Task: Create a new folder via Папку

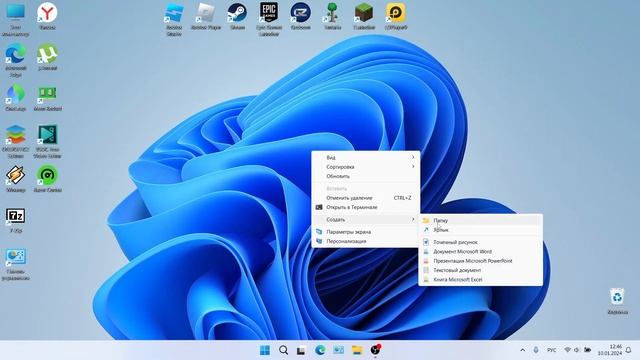Action: [481, 220]
